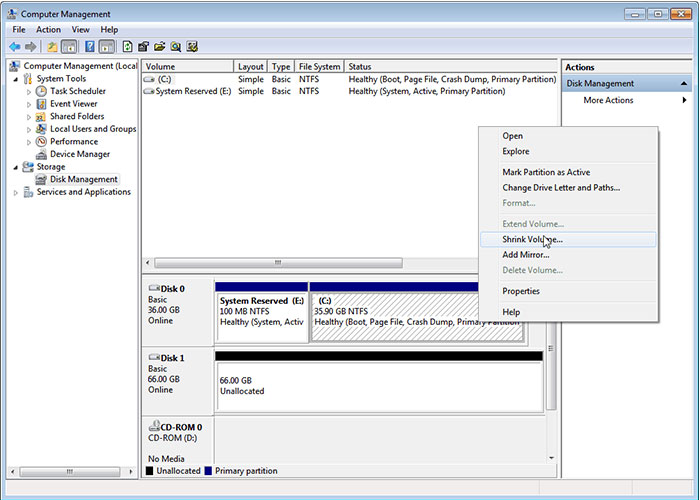Viewport: 700px width, 500px height.
Task: Click the File System column header
Action: pyautogui.click(x=319, y=67)
